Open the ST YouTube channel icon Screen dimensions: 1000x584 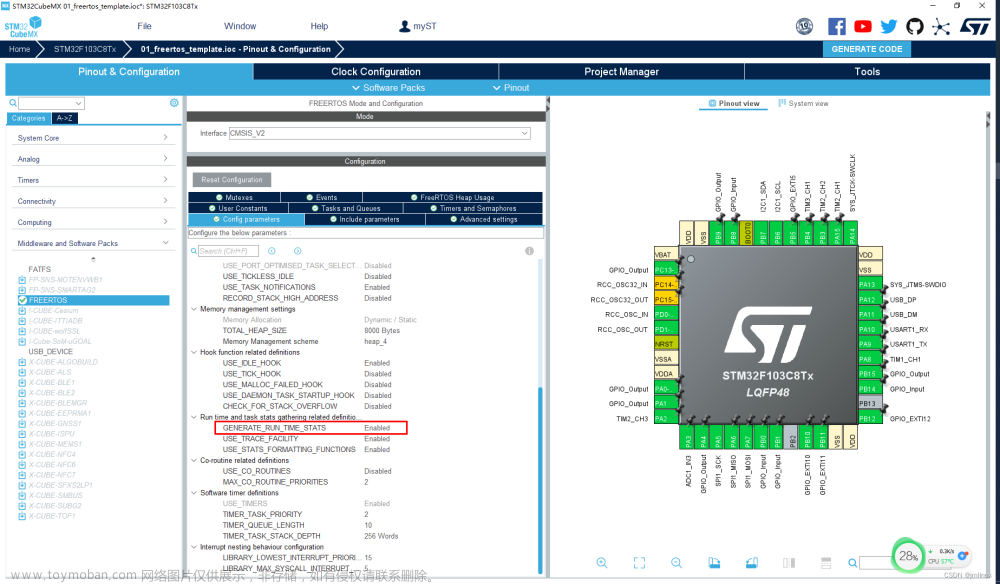(x=863, y=26)
